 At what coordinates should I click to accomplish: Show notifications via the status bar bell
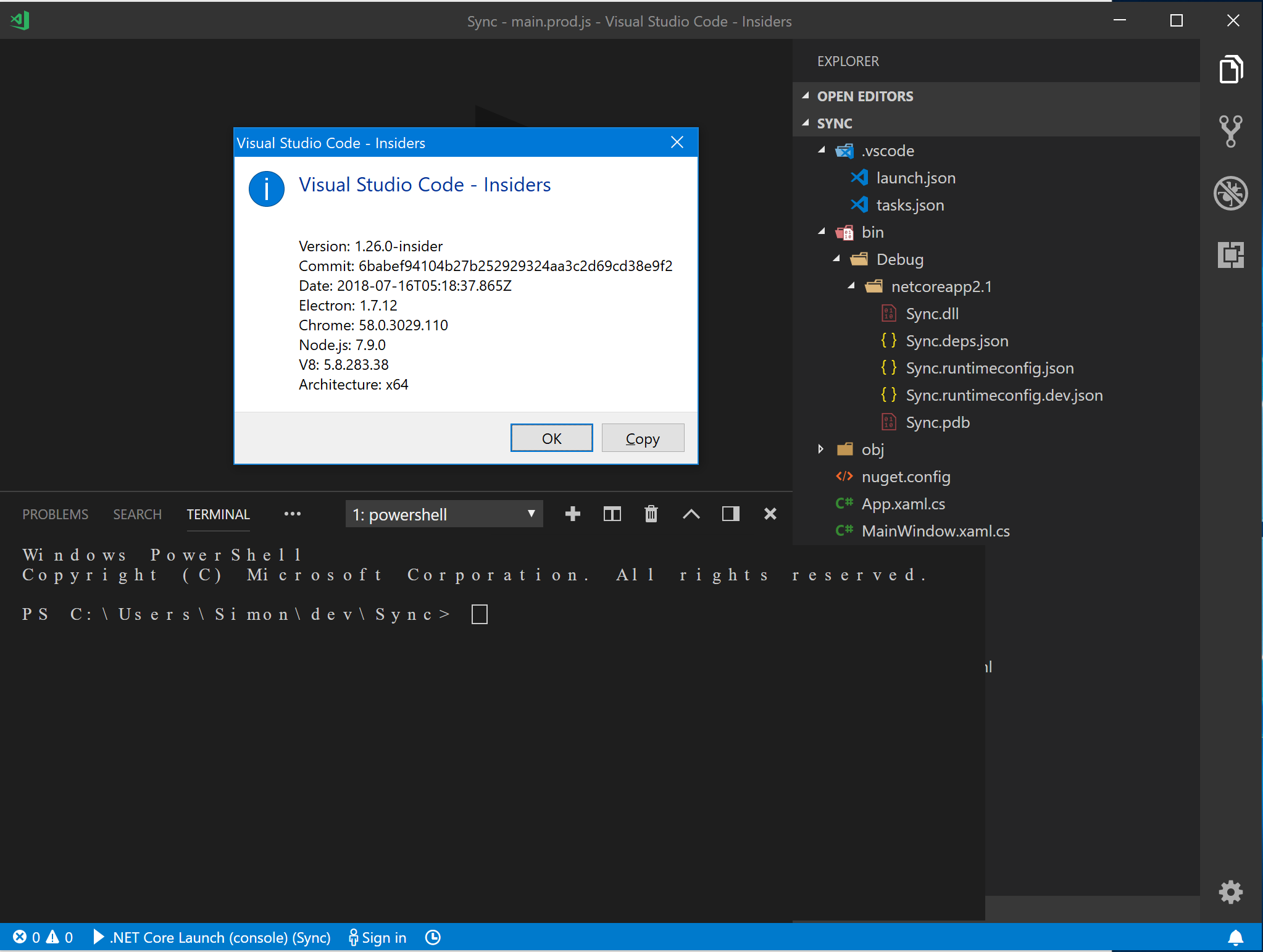click(x=1237, y=937)
